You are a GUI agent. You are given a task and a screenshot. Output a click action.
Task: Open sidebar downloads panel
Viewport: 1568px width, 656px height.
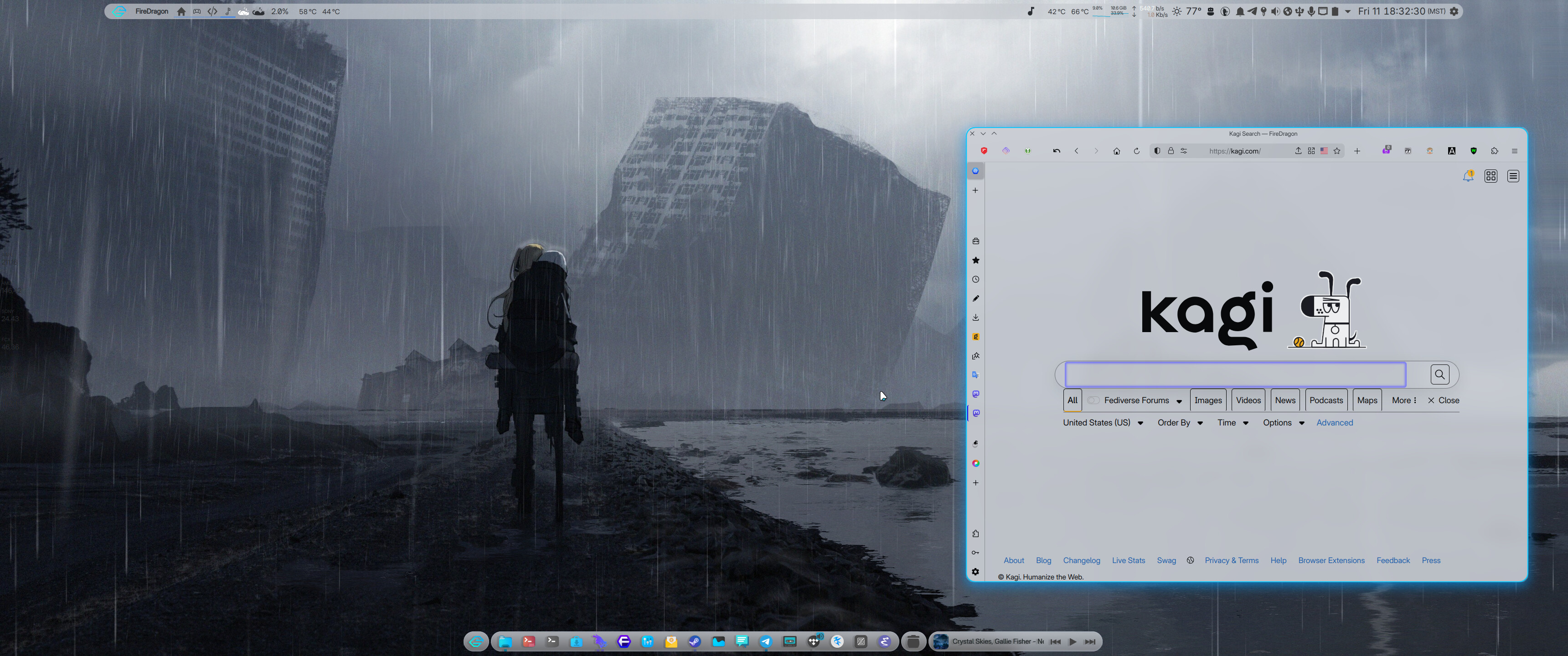976,318
